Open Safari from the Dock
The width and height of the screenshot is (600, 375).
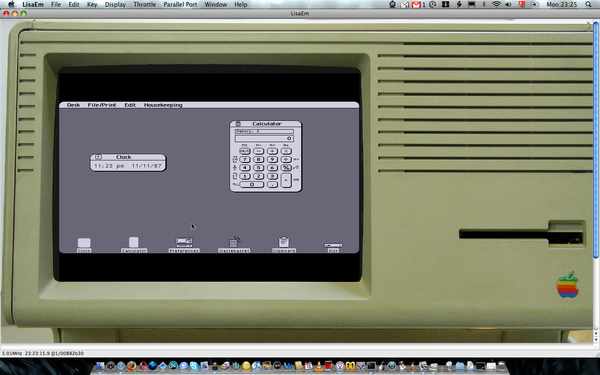(x=121, y=365)
